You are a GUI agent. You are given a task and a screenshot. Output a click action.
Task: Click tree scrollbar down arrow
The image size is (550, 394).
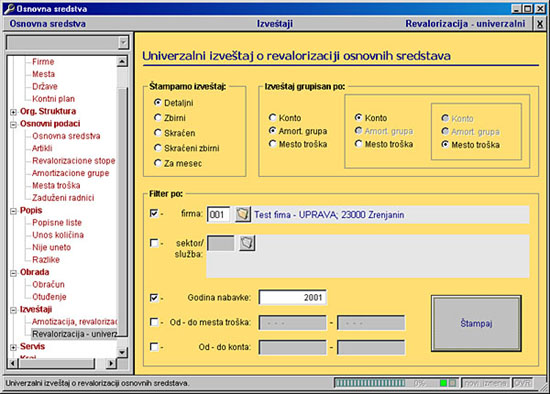point(122,352)
